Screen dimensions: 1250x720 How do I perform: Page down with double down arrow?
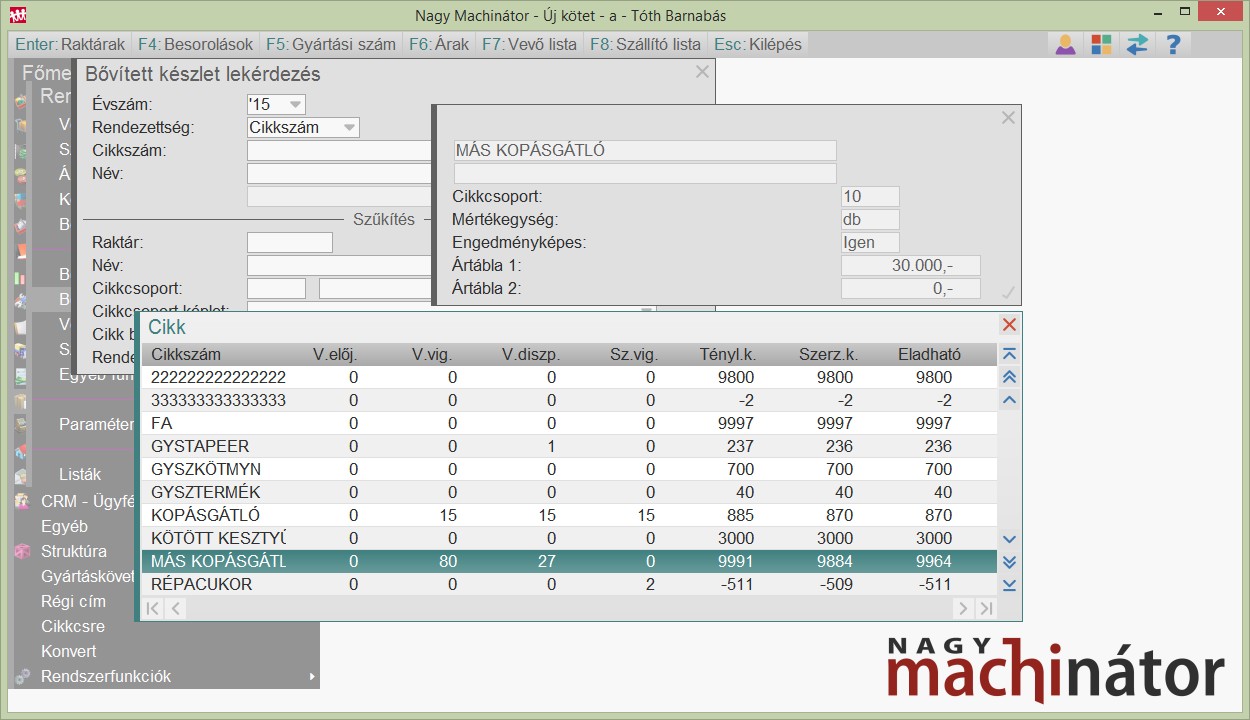[x=1009, y=562]
